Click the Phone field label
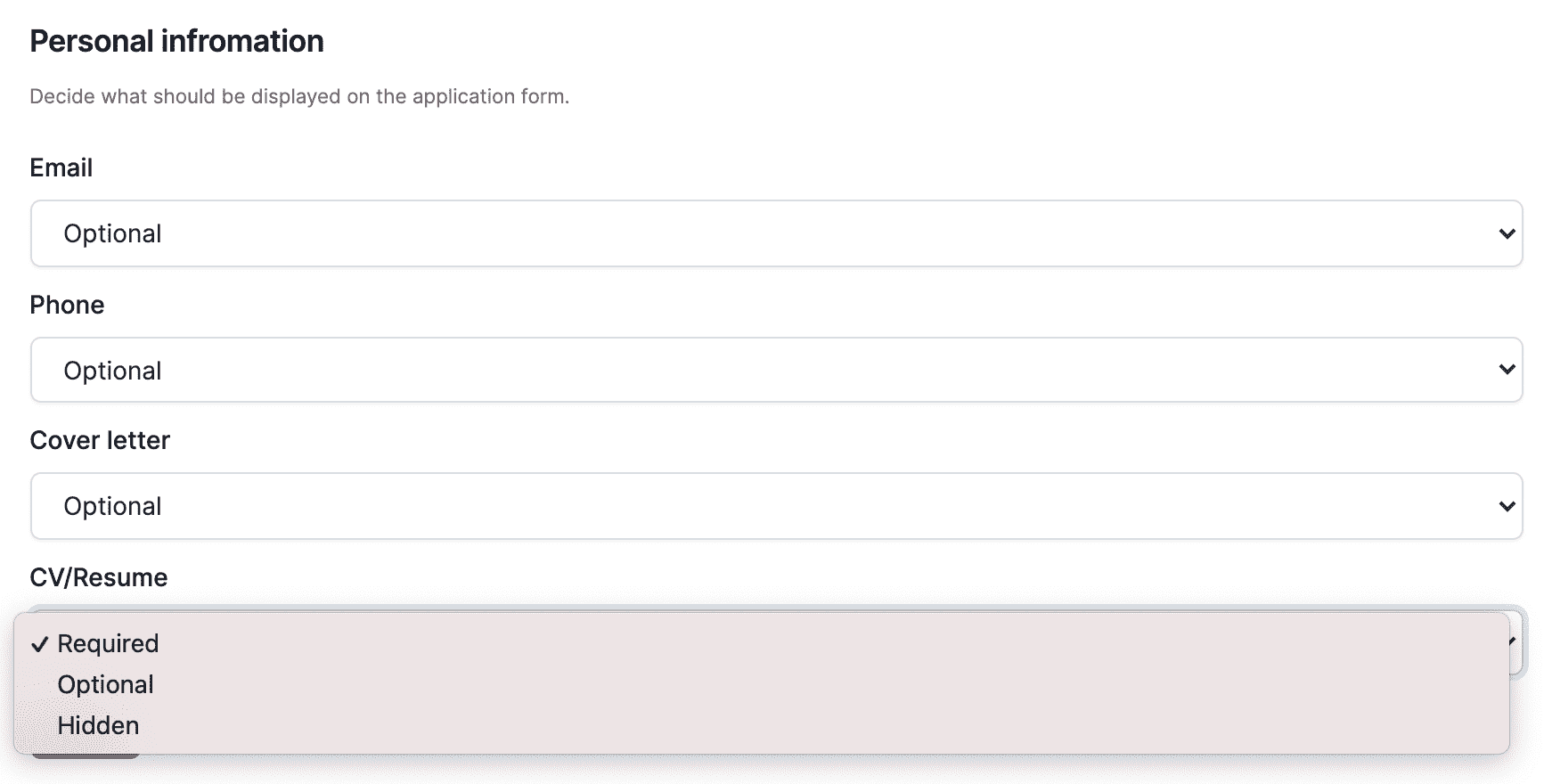The height and width of the screenshot is (784, 1552). 67,305
